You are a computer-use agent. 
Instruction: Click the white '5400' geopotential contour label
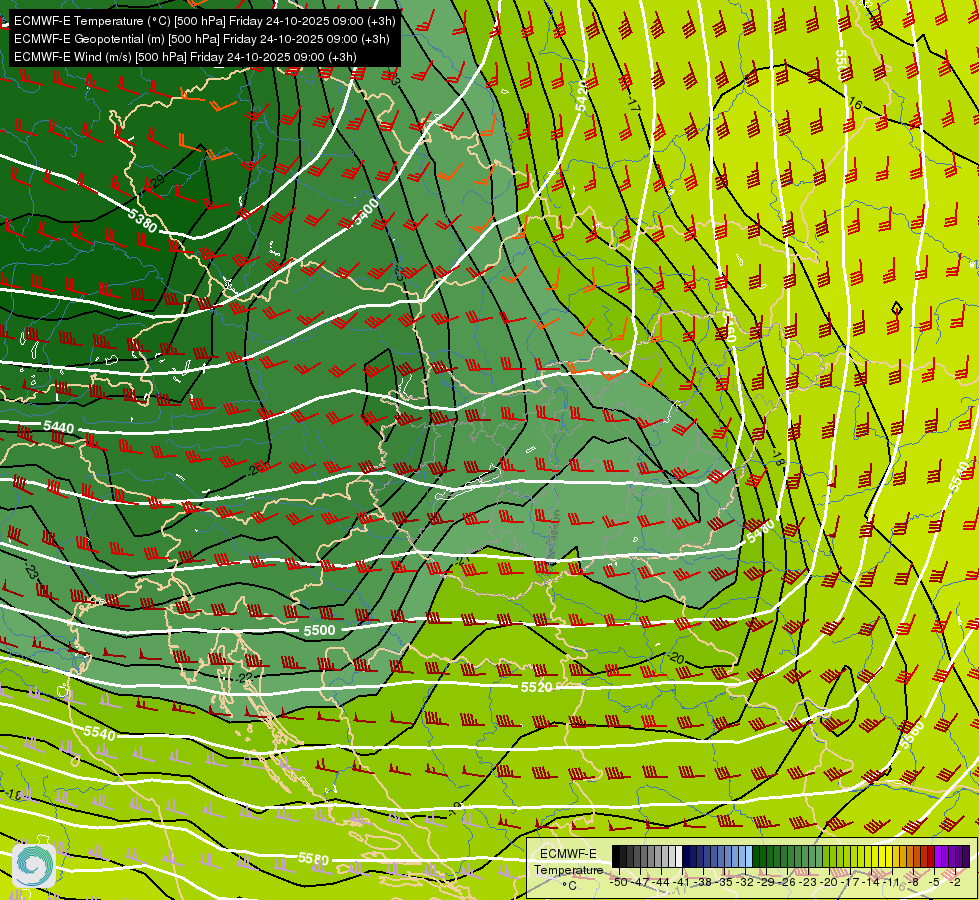(366, 211)
